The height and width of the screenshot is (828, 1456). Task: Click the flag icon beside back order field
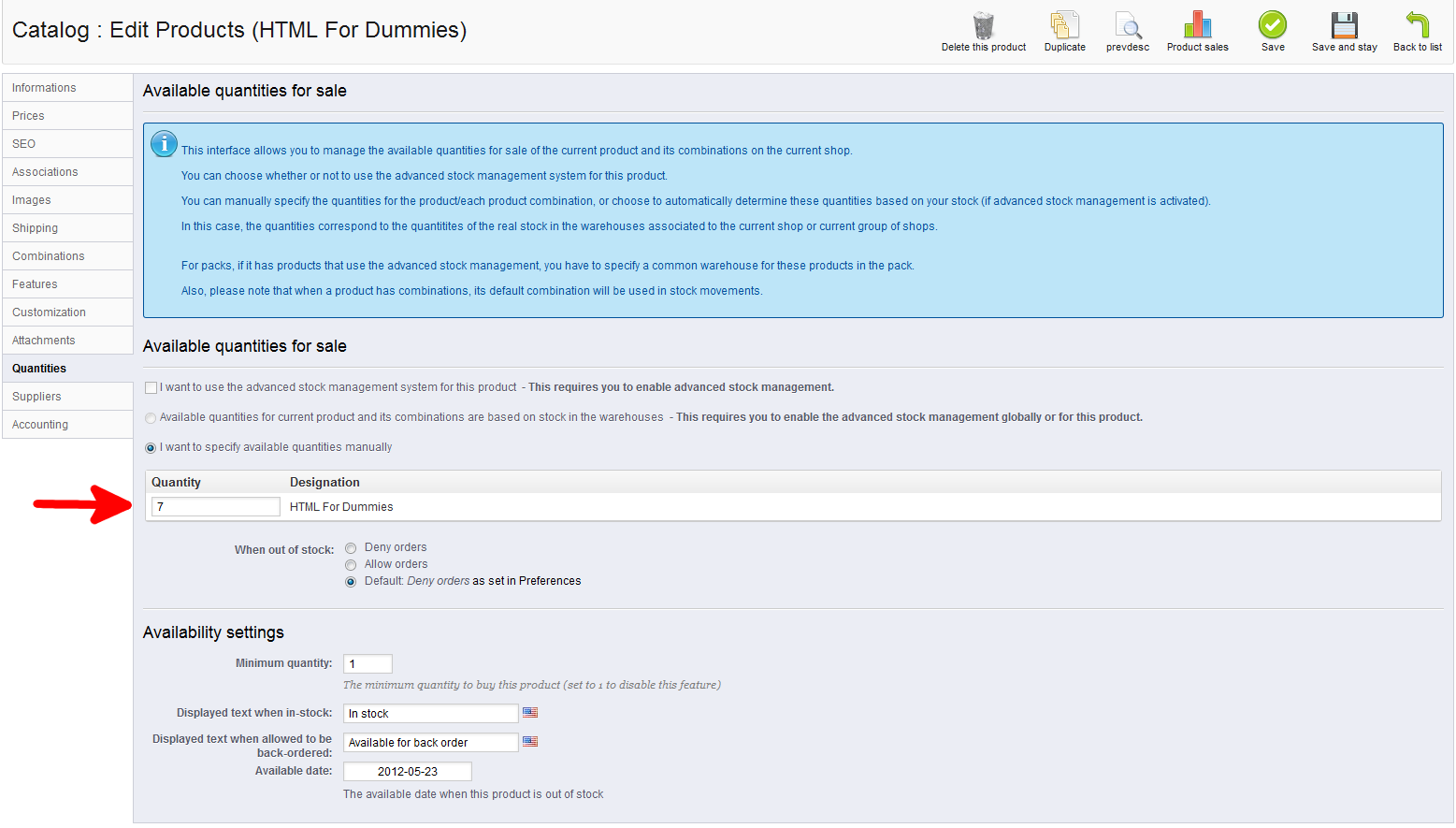[x=530, y=742]
